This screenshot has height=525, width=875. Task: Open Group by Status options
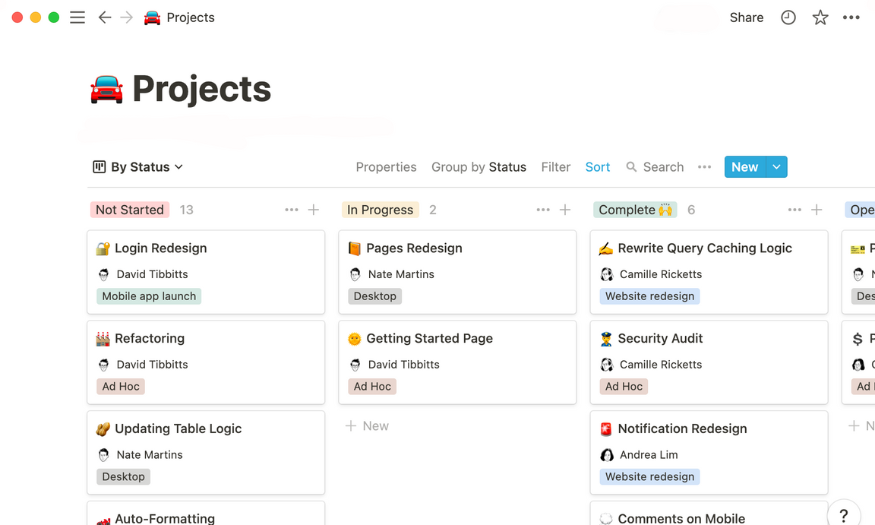pos(479,167)
